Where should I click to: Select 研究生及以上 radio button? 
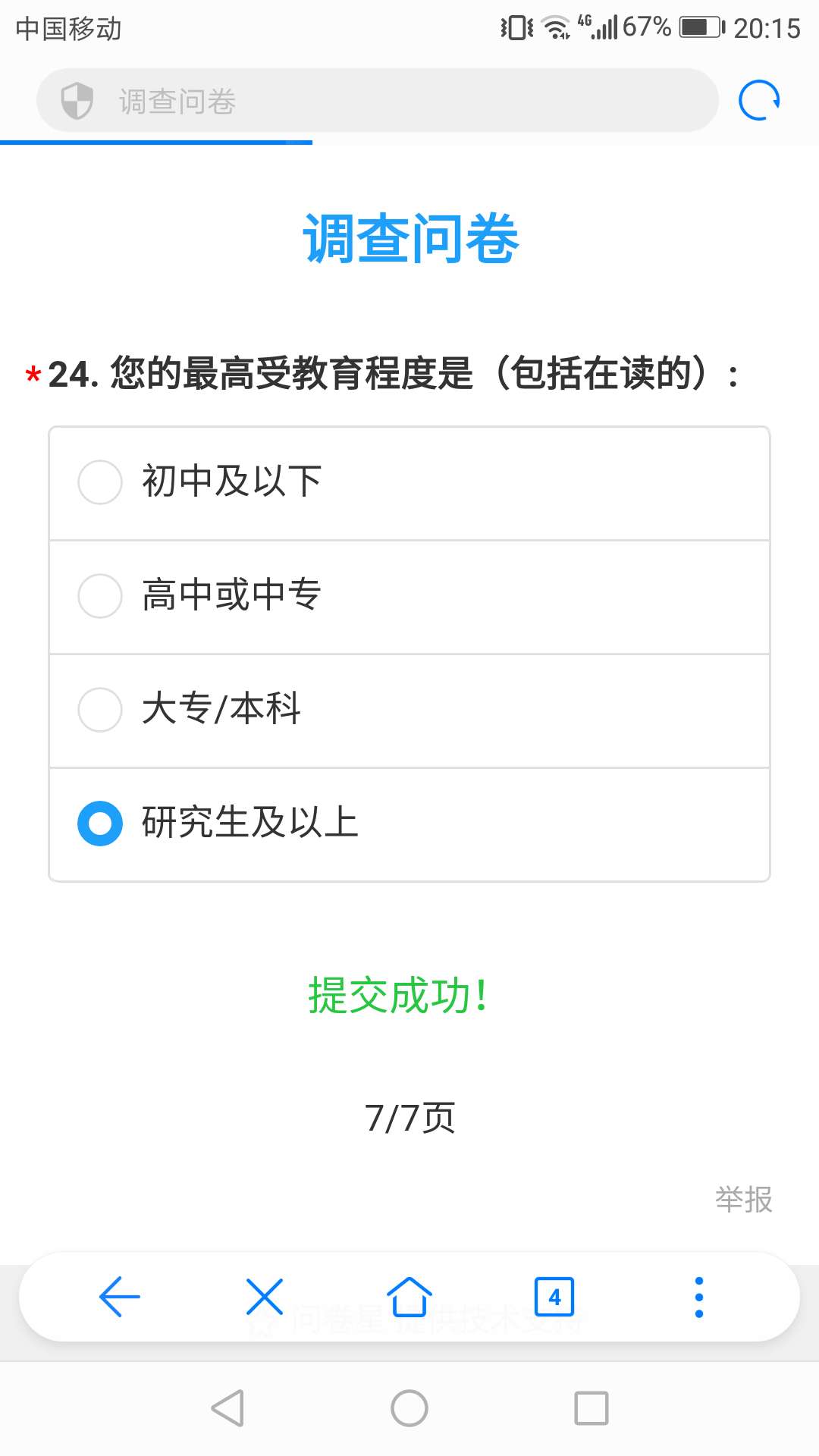(100, 823)
